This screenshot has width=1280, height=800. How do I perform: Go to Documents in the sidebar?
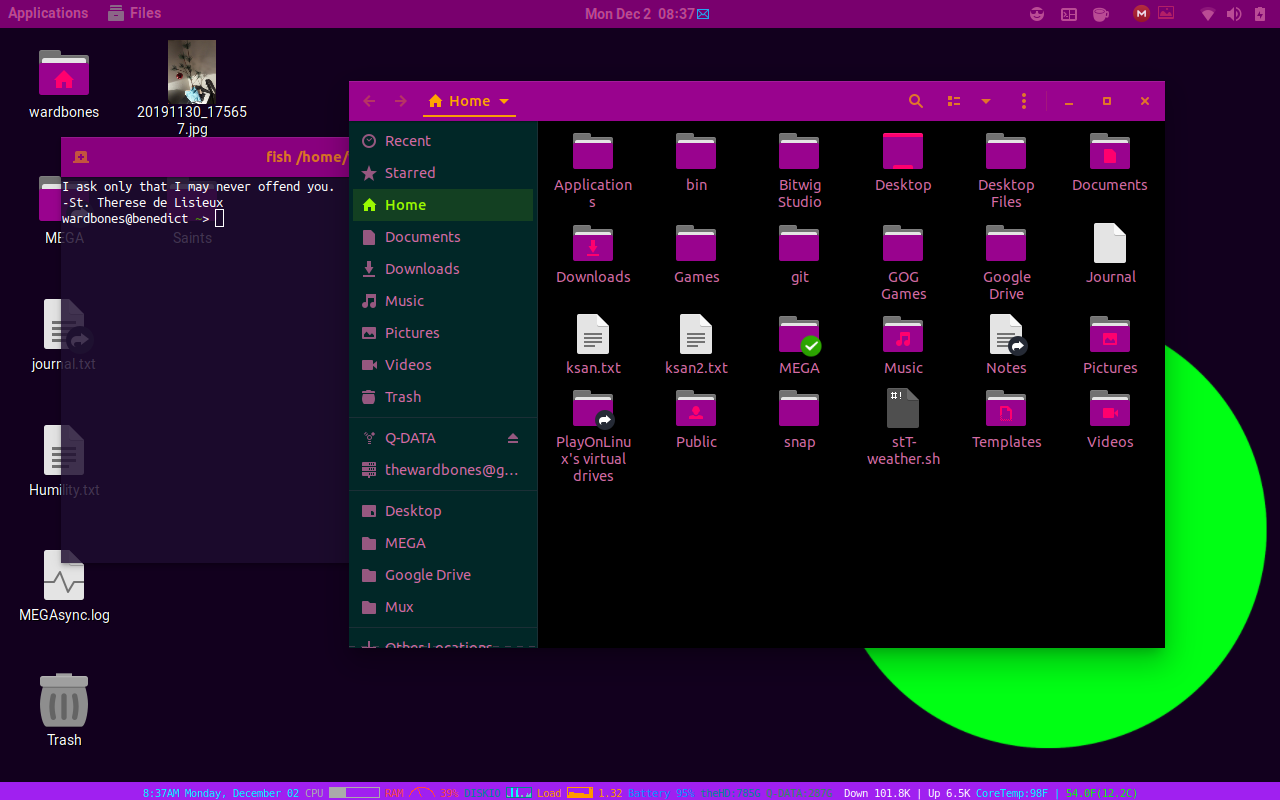pos(443,237)
